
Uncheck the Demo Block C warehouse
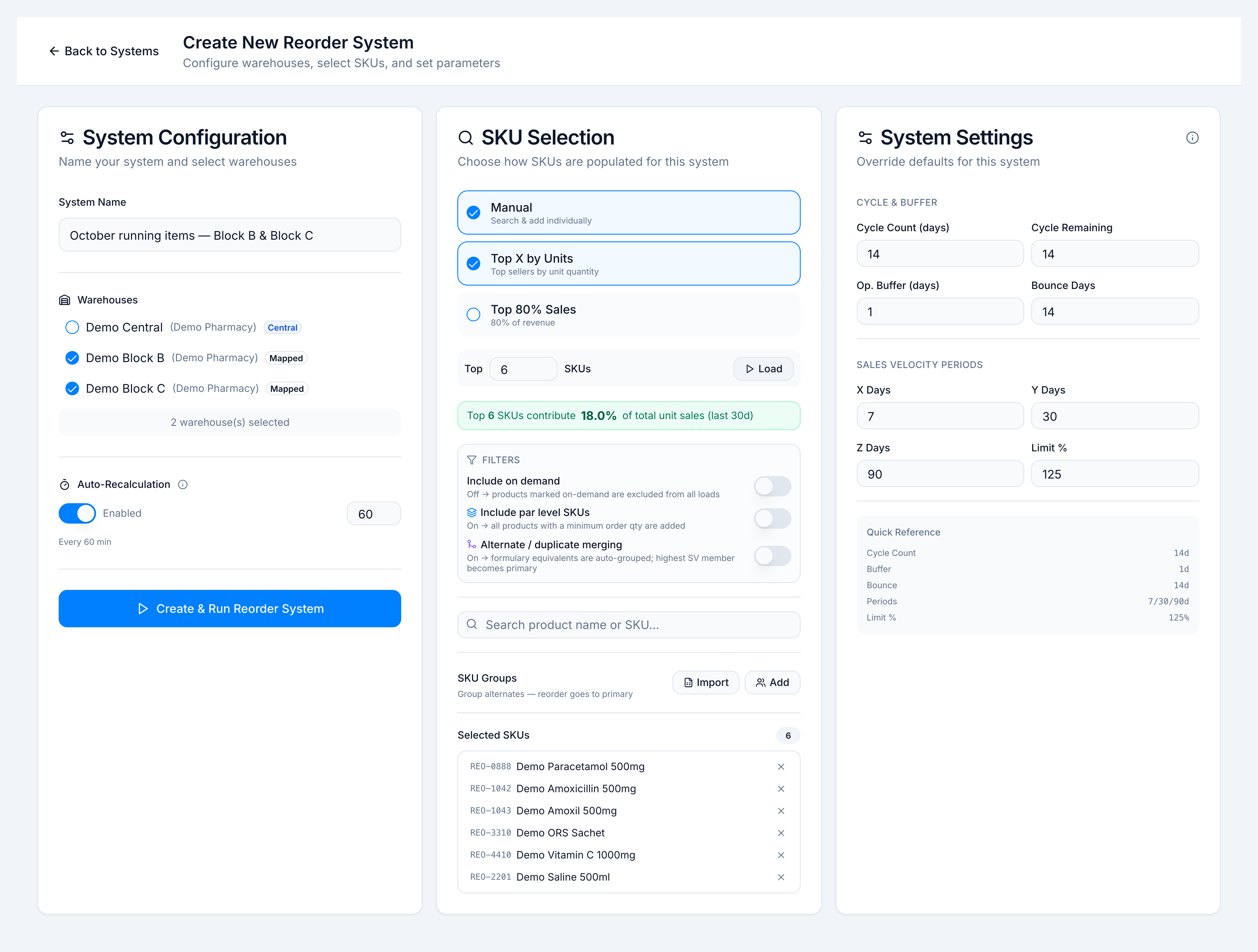click(72, 389)
